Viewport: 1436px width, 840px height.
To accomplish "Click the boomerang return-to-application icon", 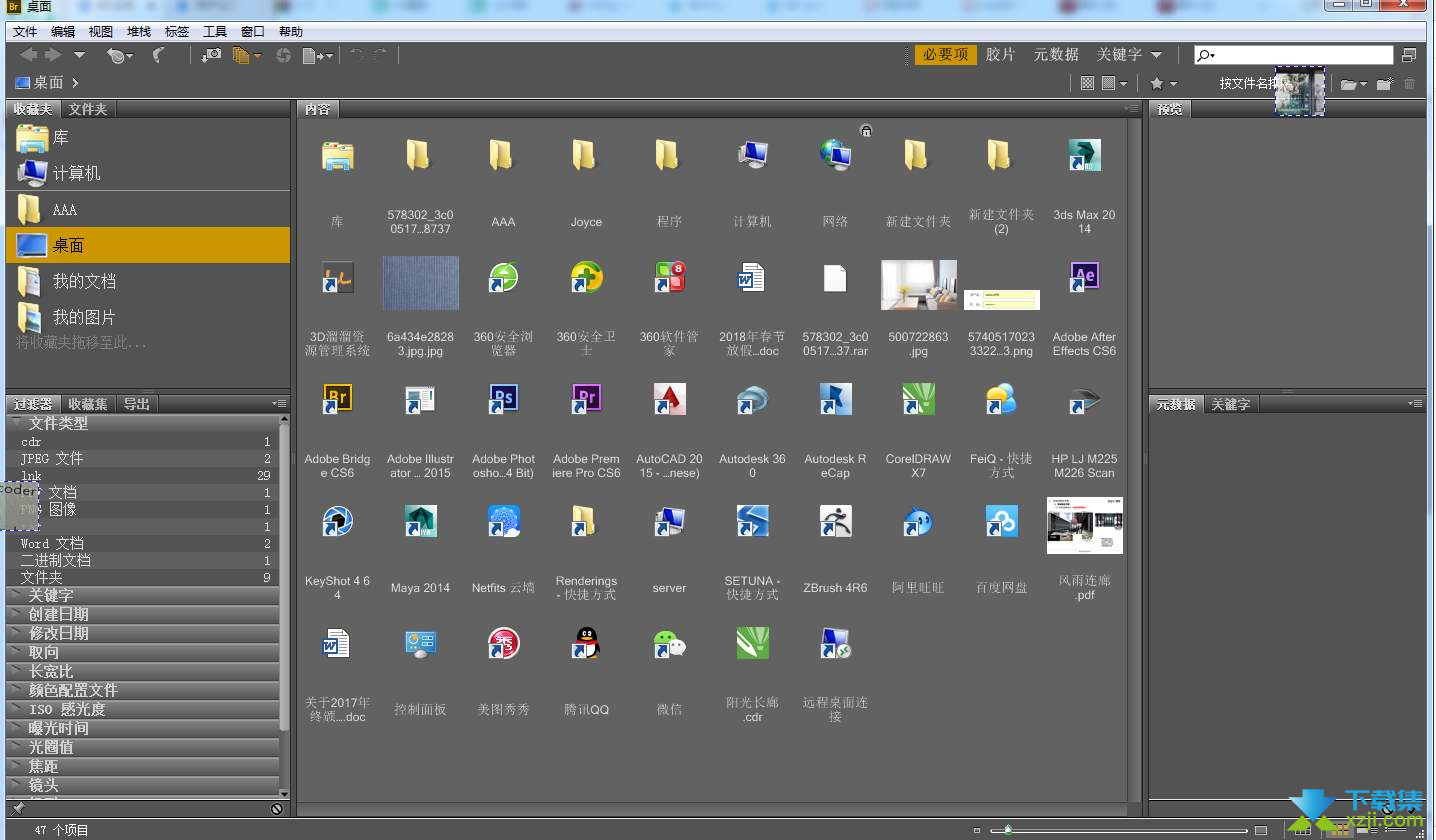I will click(158, 55).
